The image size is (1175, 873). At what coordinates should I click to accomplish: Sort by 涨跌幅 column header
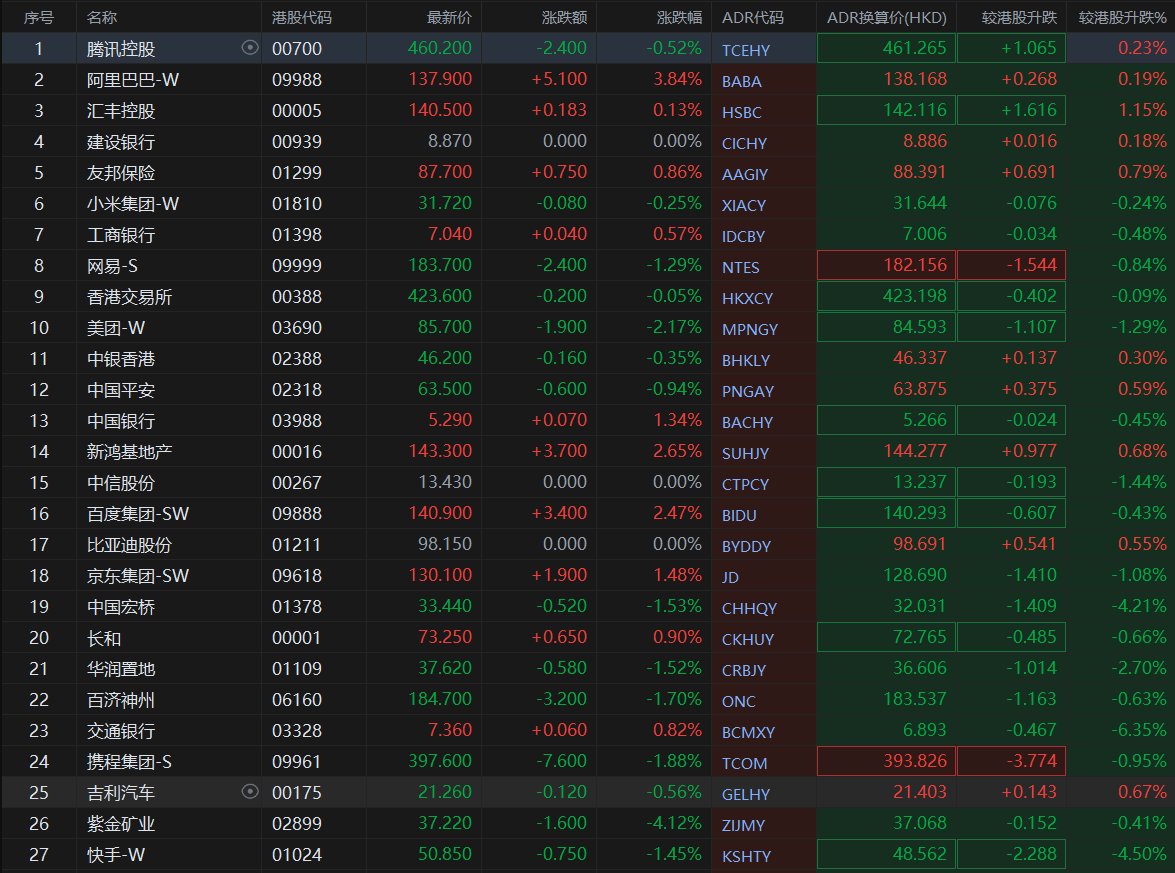point(679,17)
